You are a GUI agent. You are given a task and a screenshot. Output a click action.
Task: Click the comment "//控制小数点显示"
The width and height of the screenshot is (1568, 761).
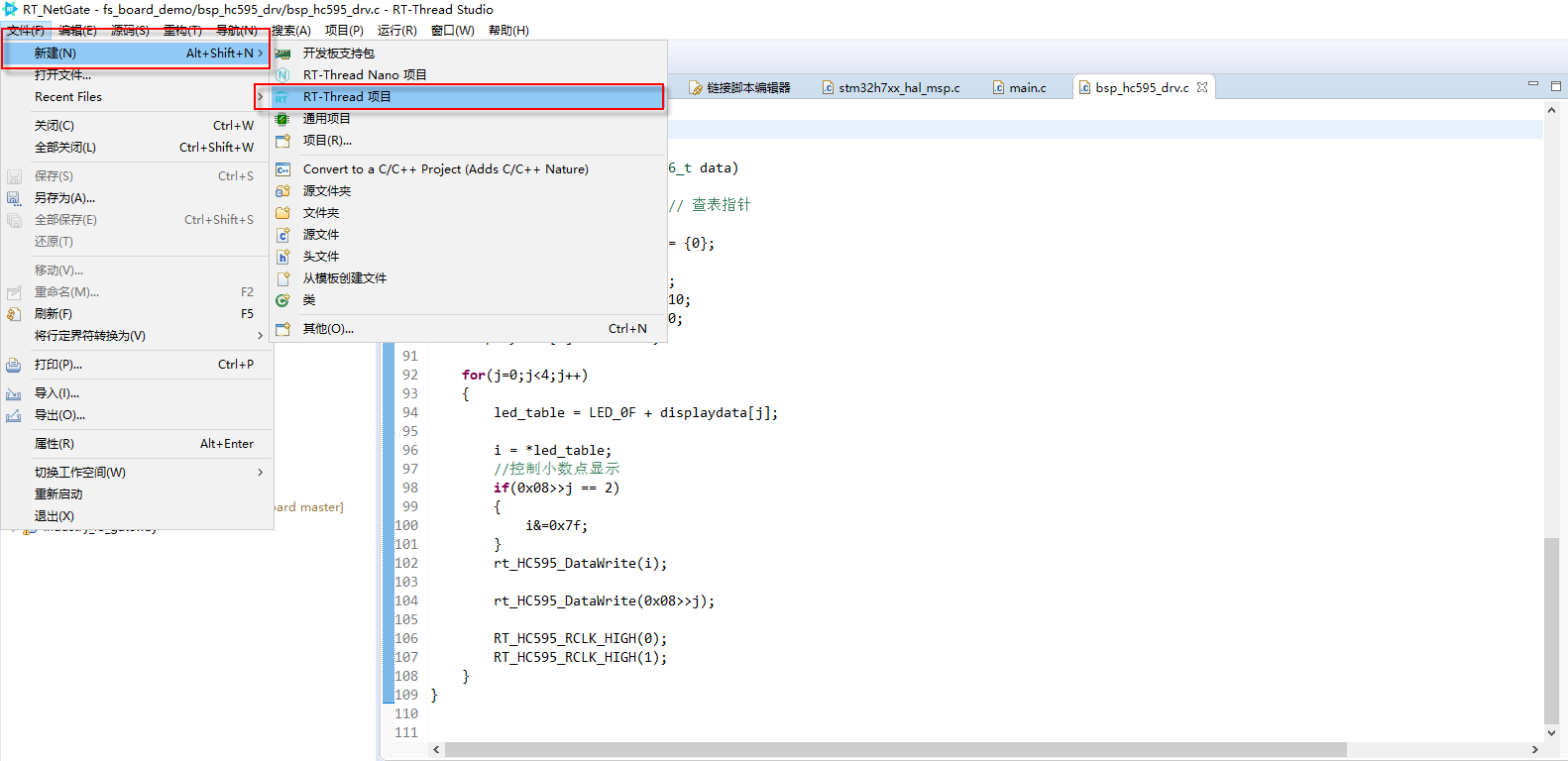(557, 469)
